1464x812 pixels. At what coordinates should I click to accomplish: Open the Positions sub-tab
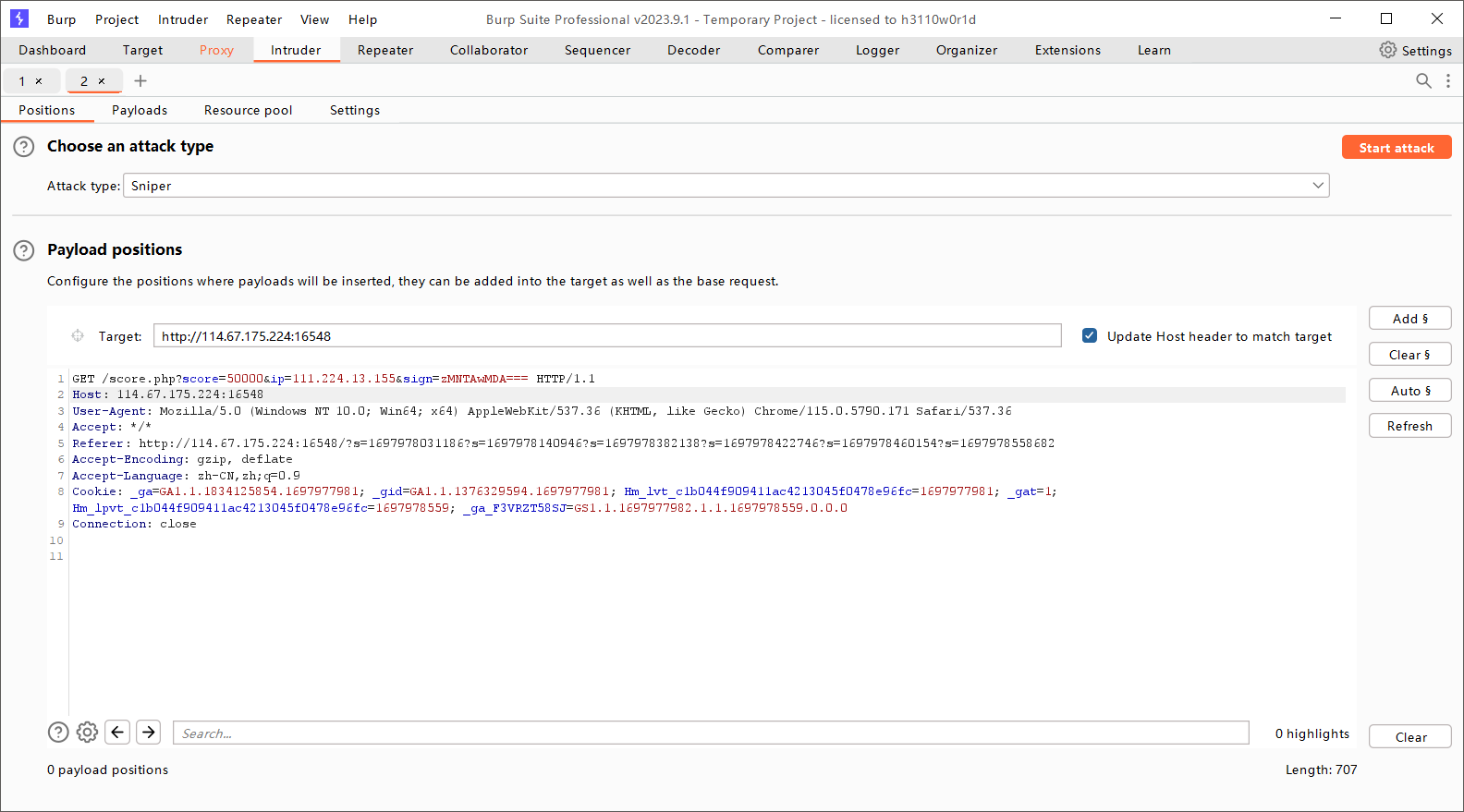(46, 110)
